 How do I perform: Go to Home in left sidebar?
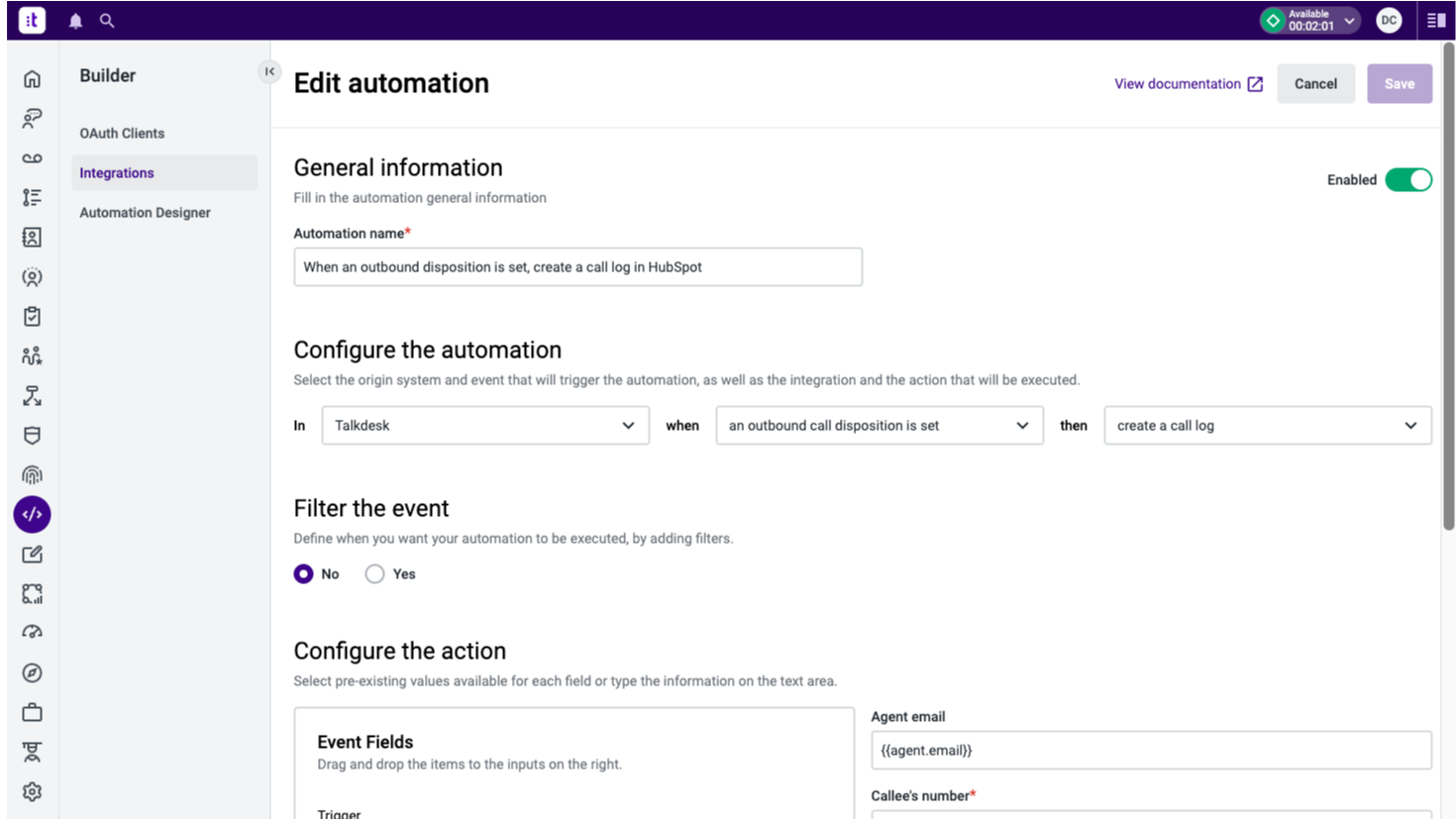point(32,79)
